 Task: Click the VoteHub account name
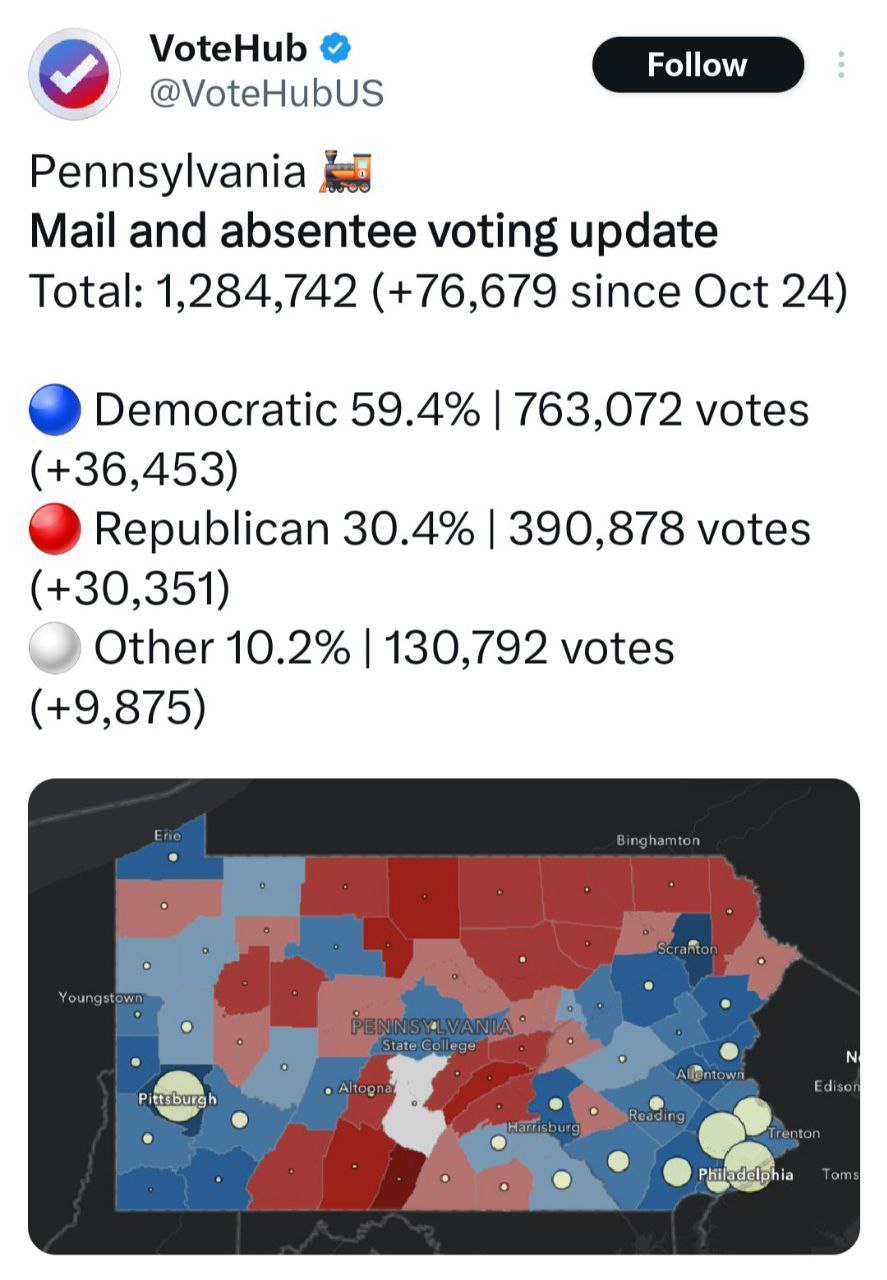[228, 47]
